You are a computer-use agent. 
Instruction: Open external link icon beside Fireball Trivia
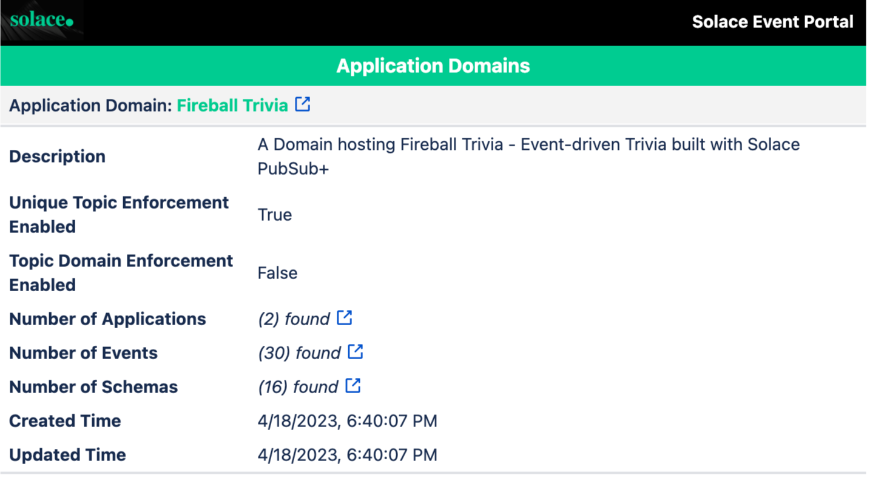coord(302,104)
